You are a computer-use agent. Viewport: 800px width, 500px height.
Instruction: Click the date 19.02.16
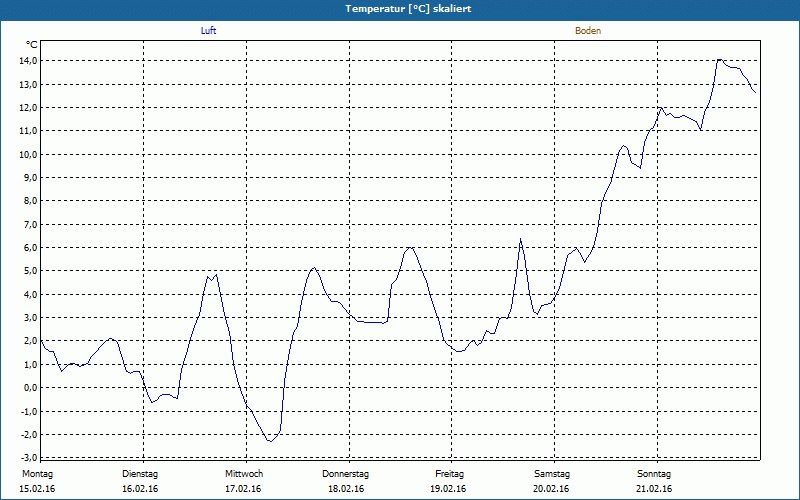point(448,489)
